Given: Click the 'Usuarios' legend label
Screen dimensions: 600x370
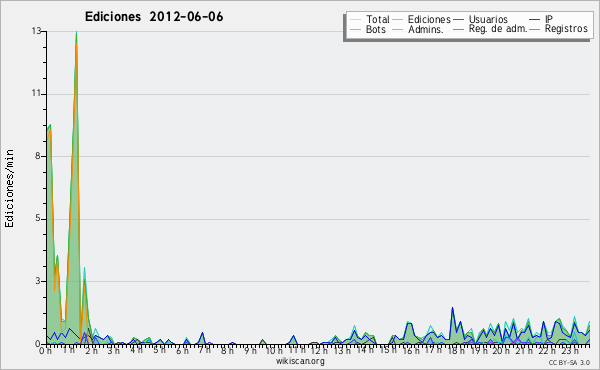Looking at the screenshot, I should point(488,19).
